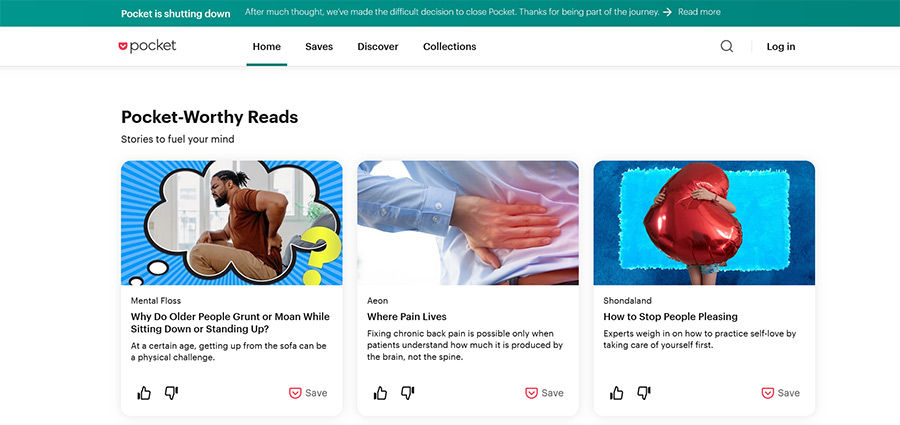Open the back pain cartoon thumbnail
The height and width of the screenshot is (425, 900).
click(232, 223)
